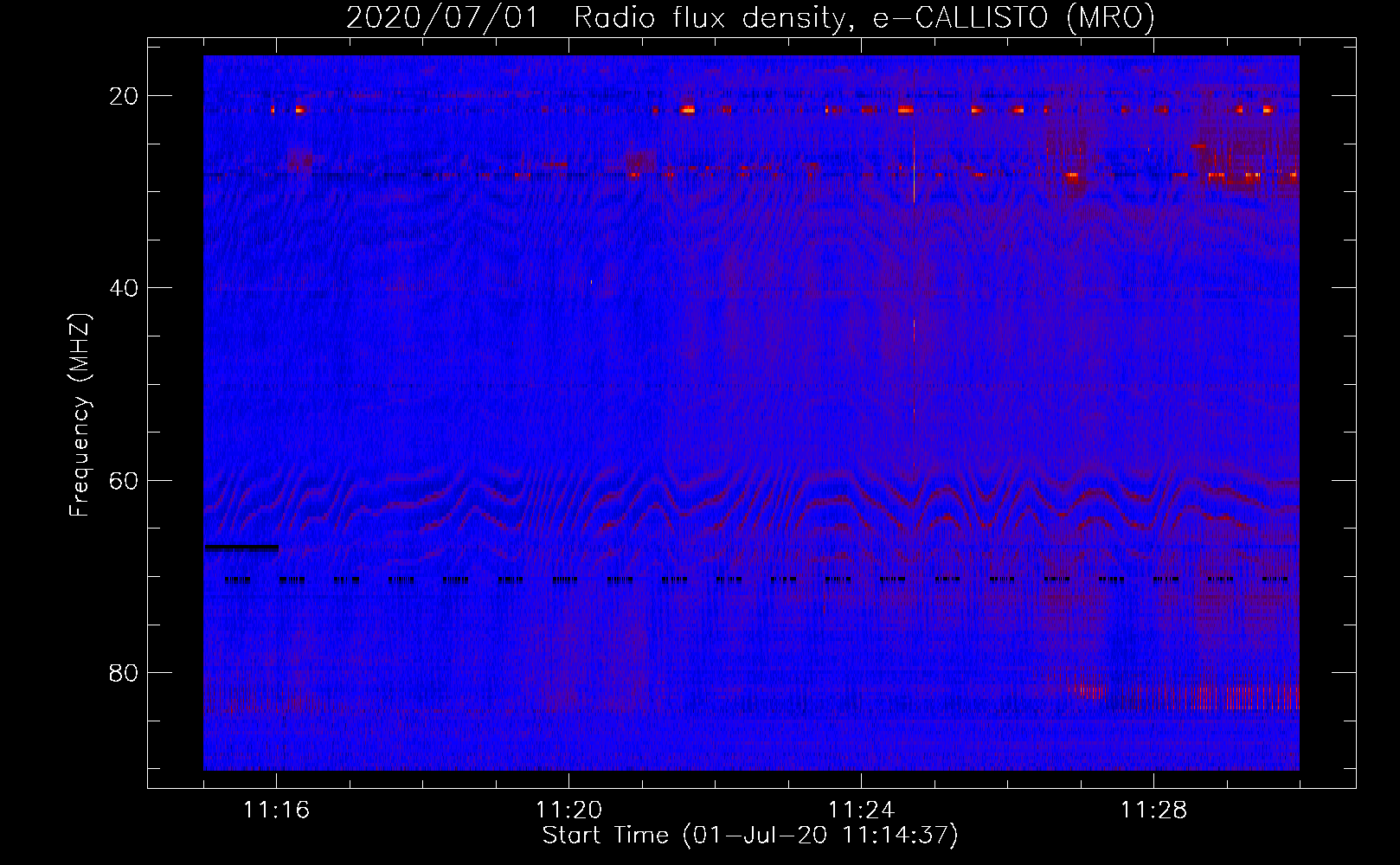Image resolution: width=1400 pixels, height=865 pixels.
Task: Click the '11:20' time tick label
Action: click(x=568, y=810)
